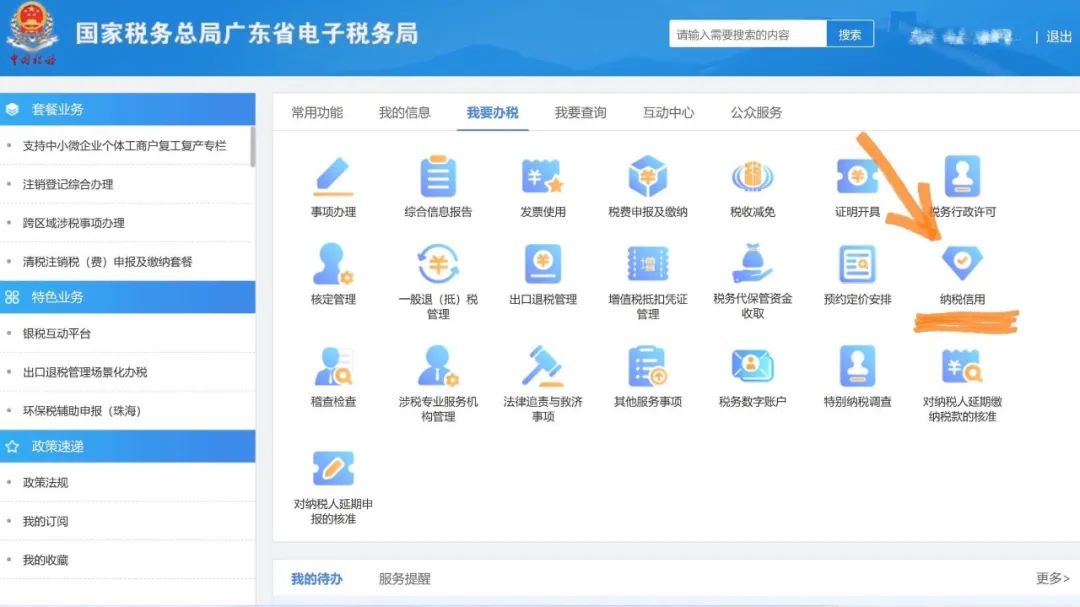This screenshot has height=607, width=1080.
Task: Open the 其他服务事项 icon
Action: 647,366
